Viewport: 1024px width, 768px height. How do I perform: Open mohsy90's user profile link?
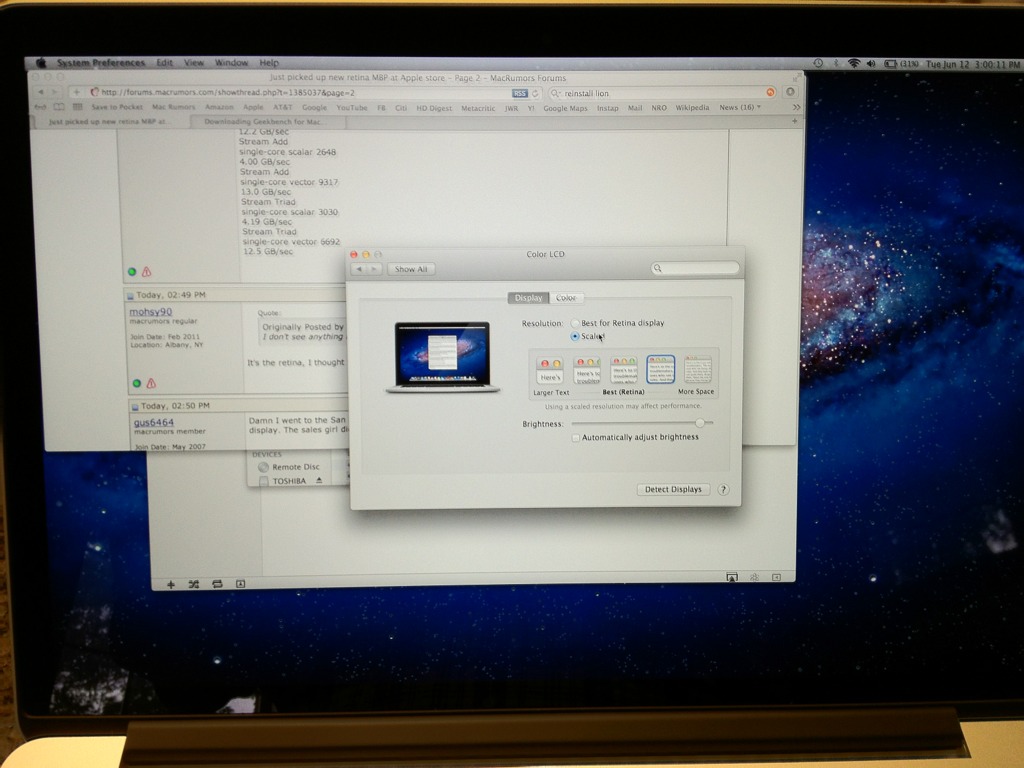pos(150,312)
